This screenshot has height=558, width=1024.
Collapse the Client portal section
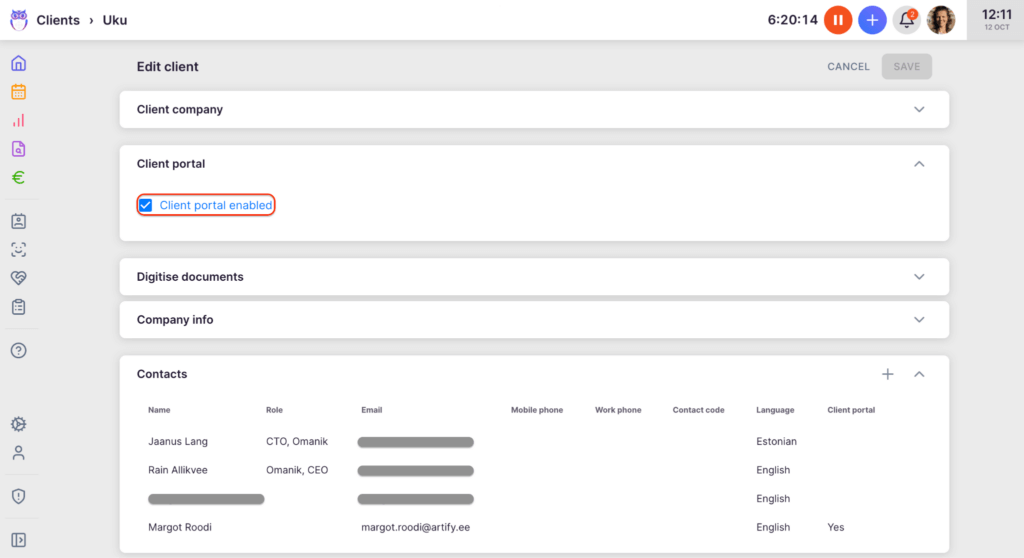pos(919,164)
